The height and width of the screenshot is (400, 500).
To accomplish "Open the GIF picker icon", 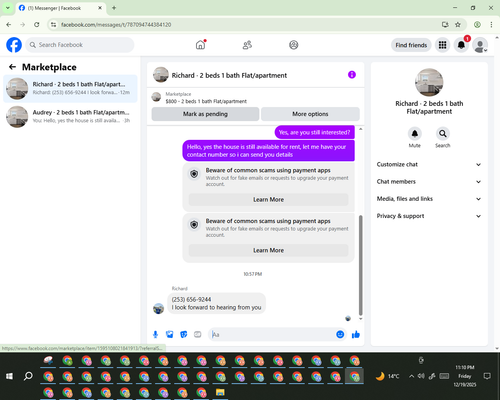I will coord(198,334).
